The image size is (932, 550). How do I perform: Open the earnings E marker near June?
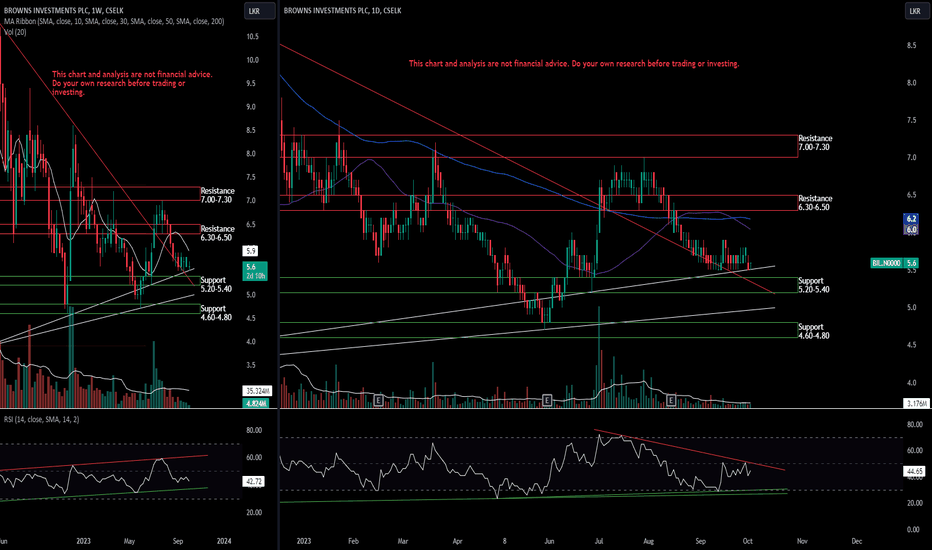pyautogui.click(x=547, y=400)
